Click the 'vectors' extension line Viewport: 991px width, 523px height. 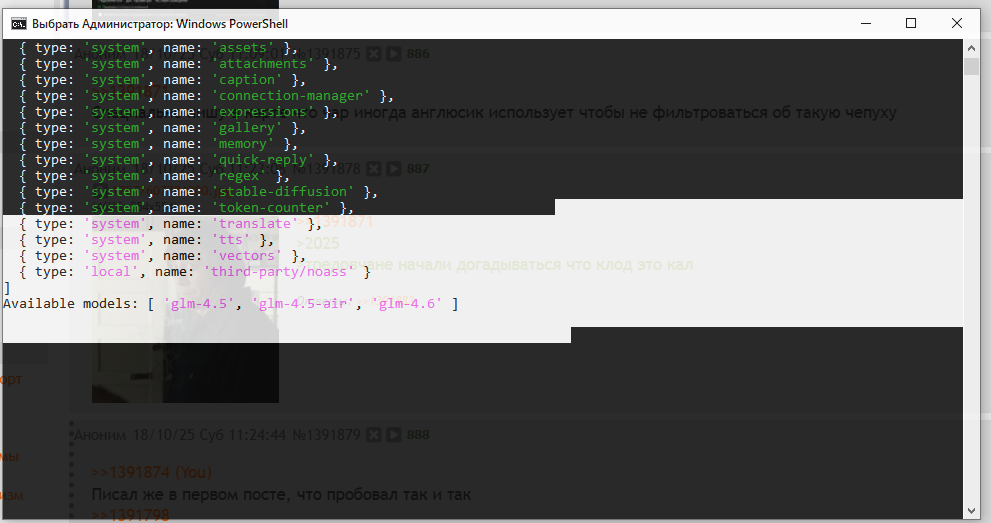pyautogui.click(x=162, y=256)
